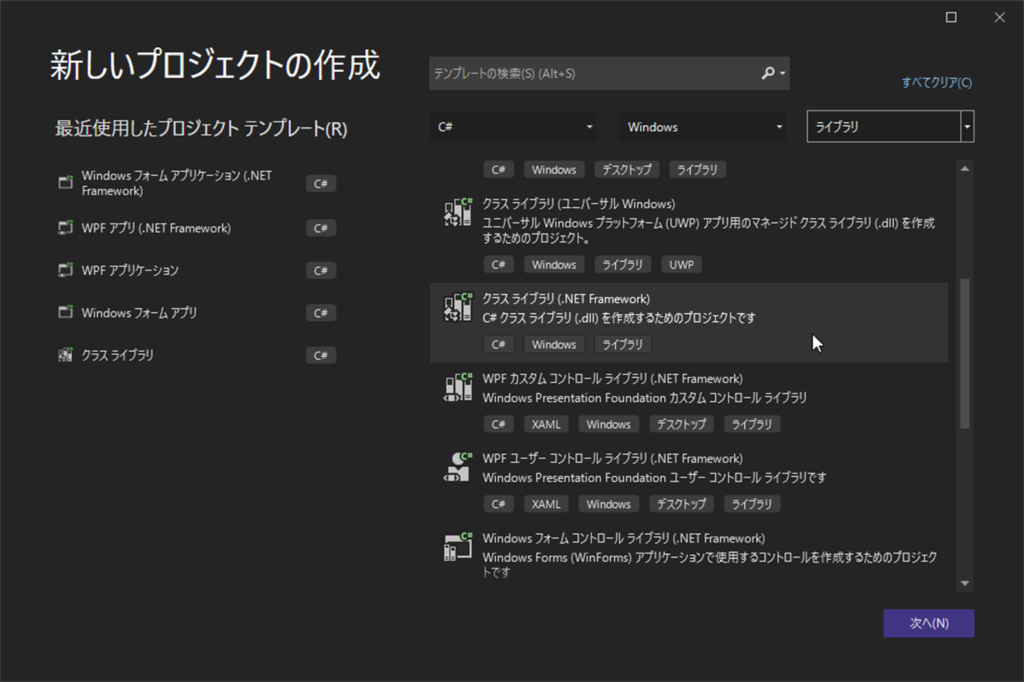Click the Class Library (.NET Framework) template icon

457,308
